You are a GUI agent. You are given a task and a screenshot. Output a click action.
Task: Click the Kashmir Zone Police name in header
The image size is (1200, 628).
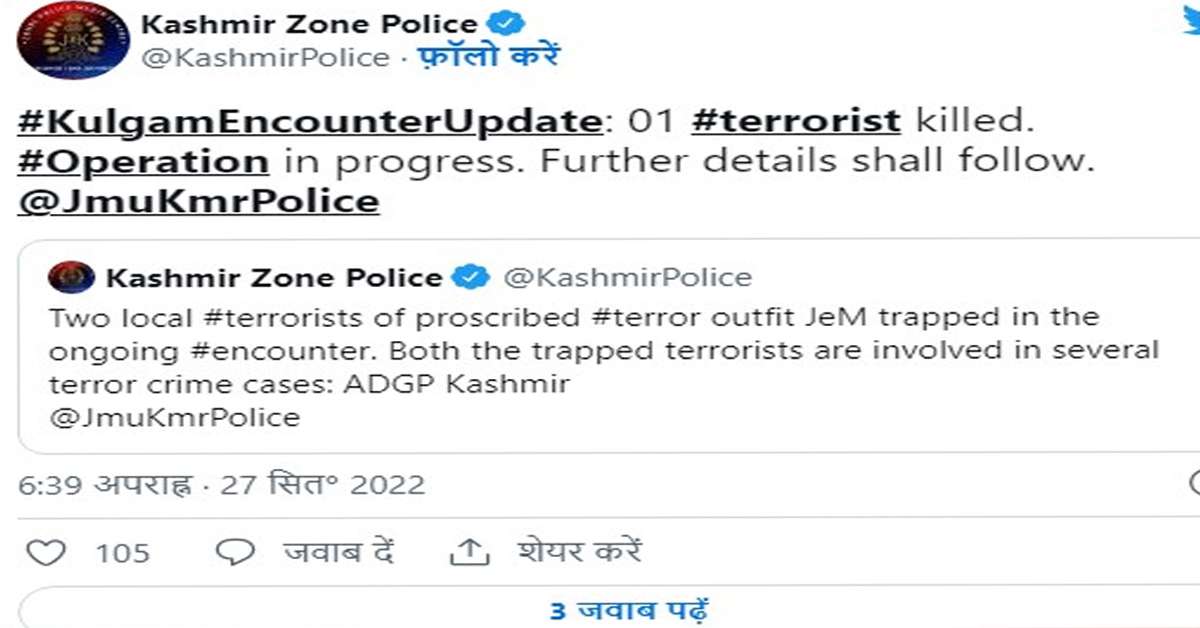tap(310, 23)
